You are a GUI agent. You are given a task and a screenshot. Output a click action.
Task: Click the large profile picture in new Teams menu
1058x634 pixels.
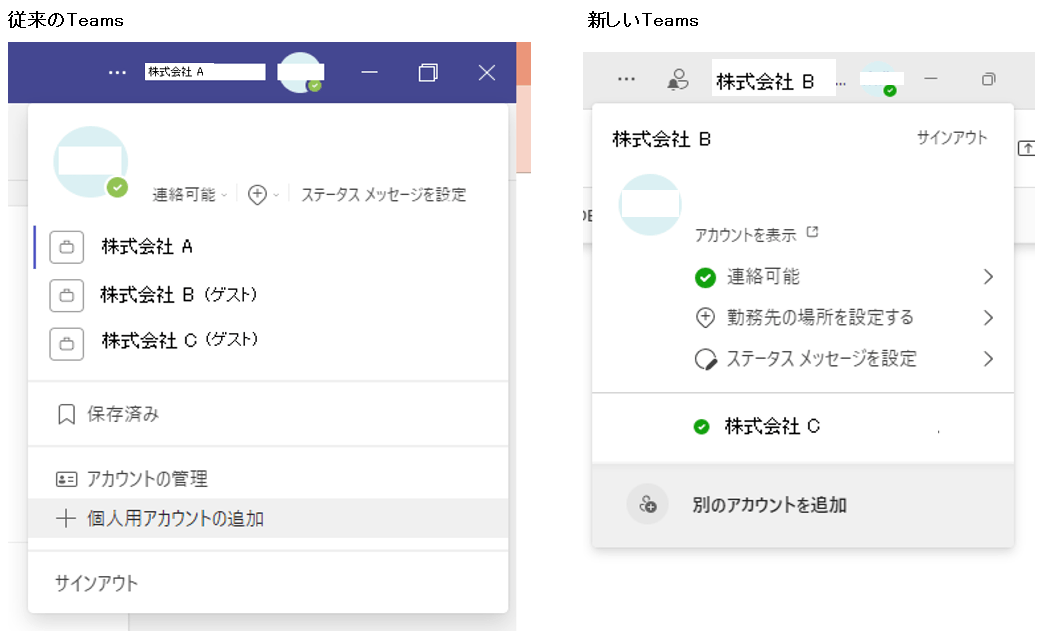(650, 204)
